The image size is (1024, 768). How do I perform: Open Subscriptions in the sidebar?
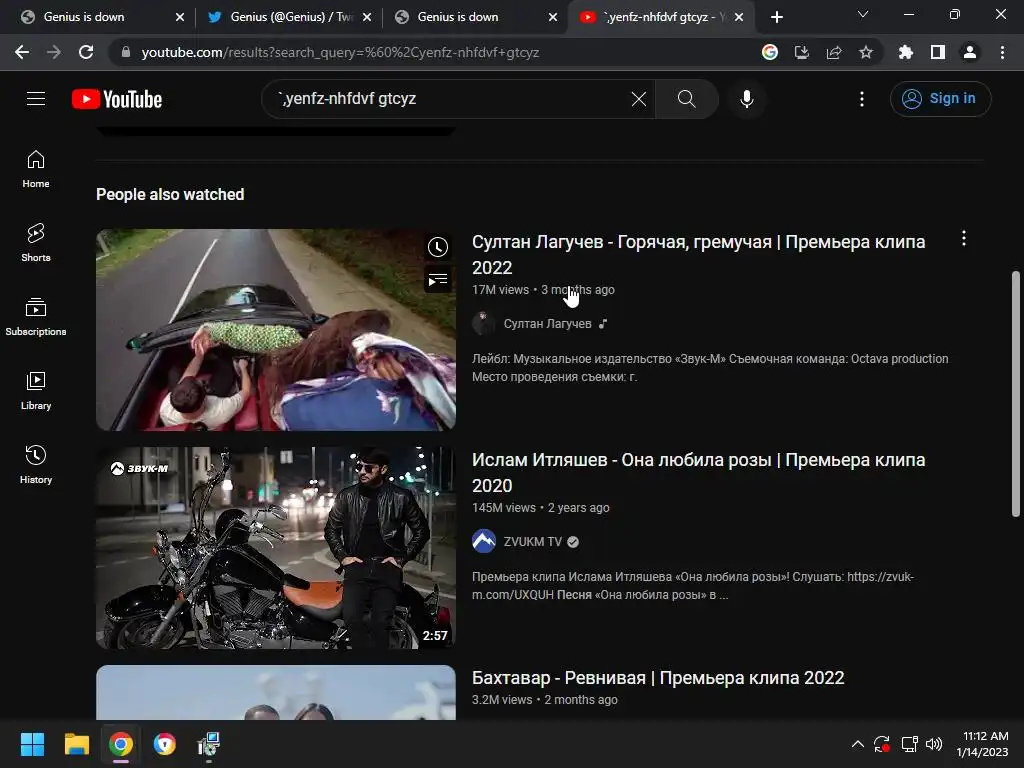pyautogui.click(x=36, y=316)
